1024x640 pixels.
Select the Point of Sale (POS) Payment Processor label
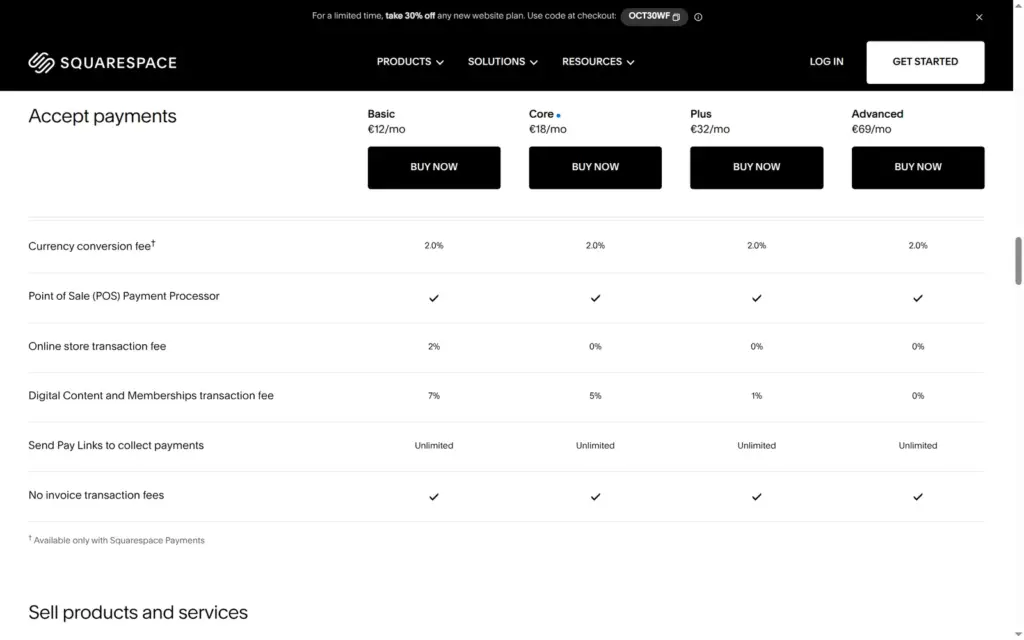tap(123, 296)
